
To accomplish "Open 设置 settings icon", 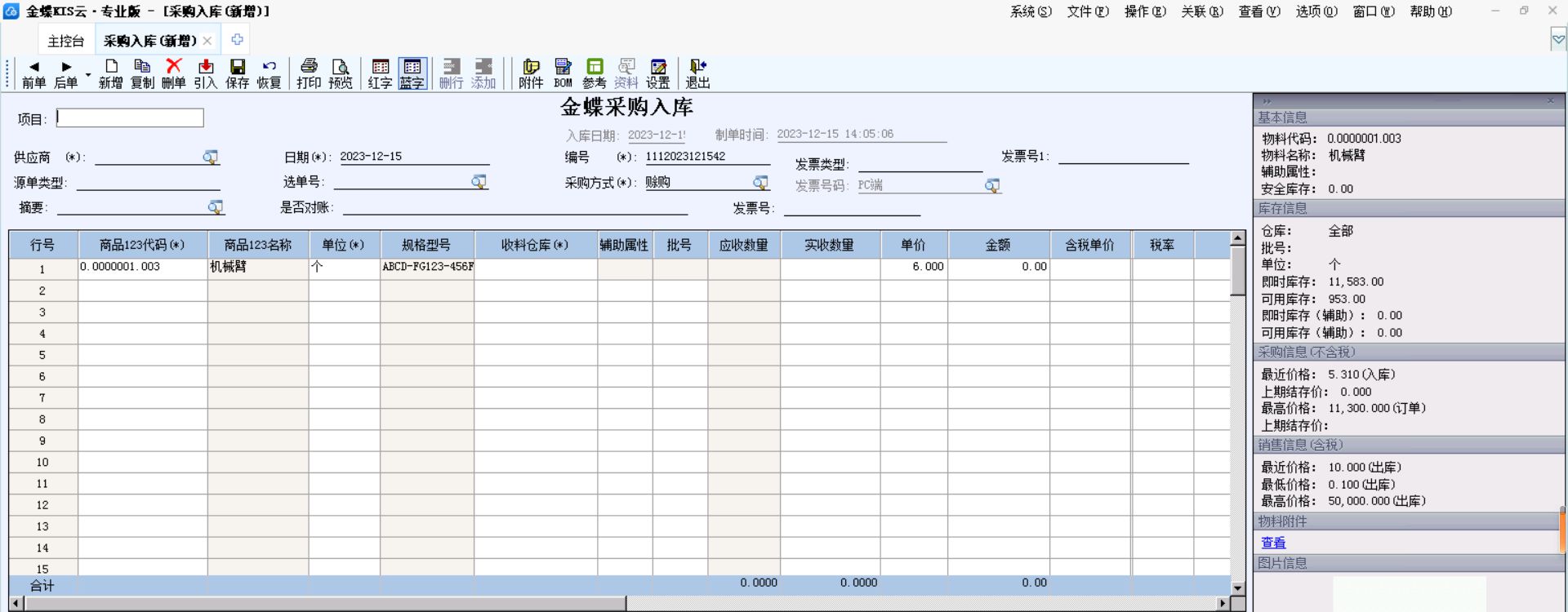I will [x=658, y=73].
